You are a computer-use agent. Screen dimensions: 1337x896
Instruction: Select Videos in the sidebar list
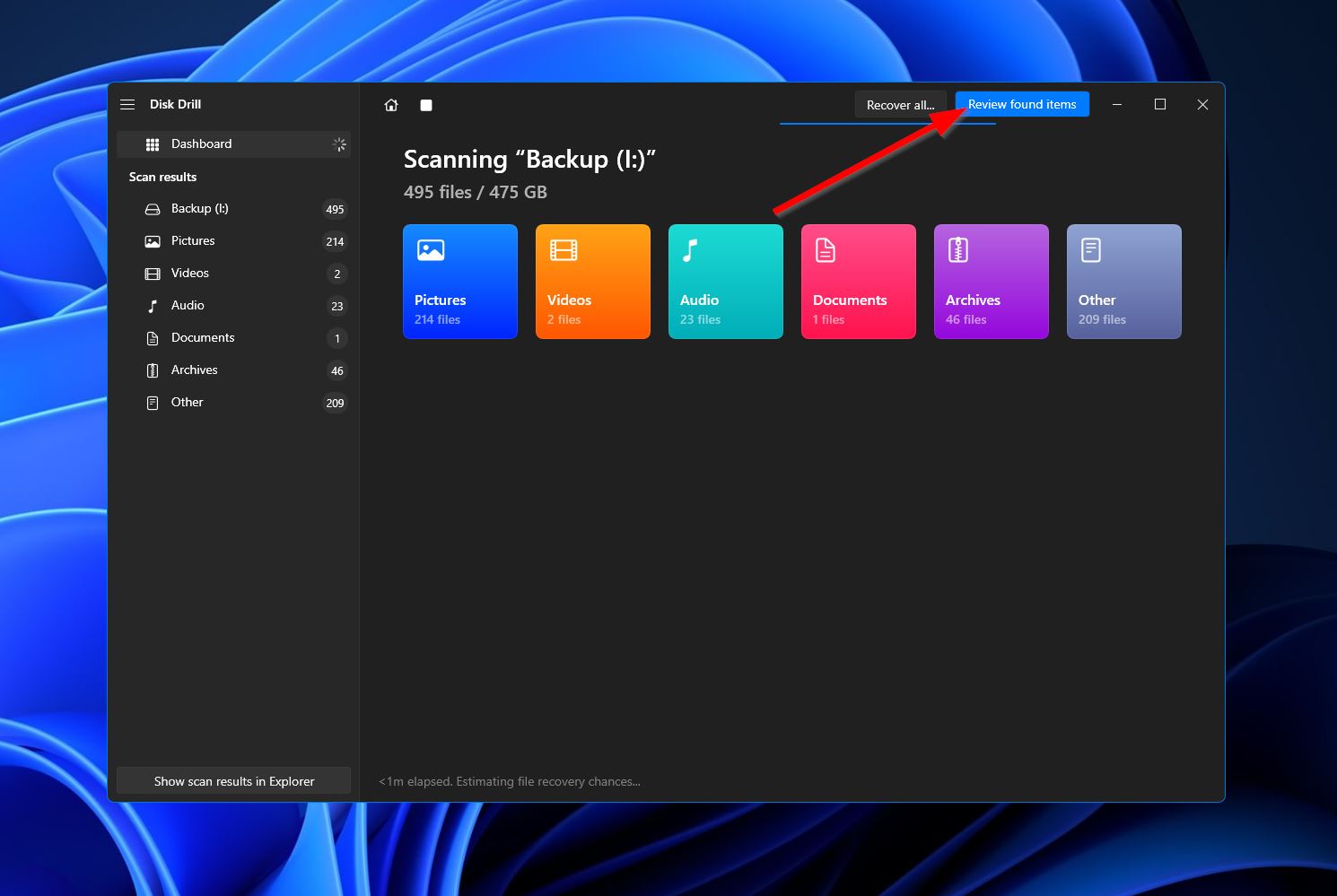233,274
